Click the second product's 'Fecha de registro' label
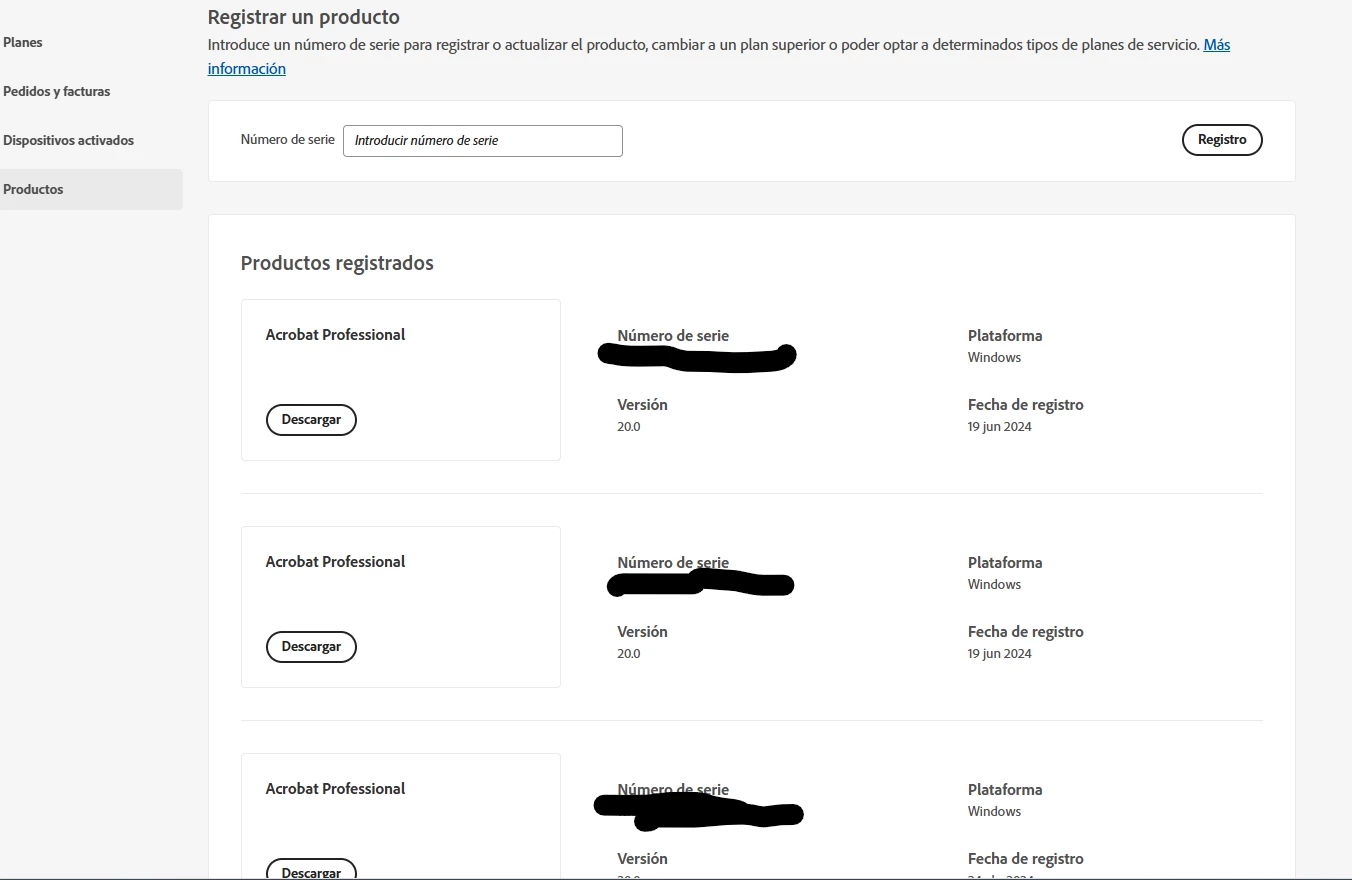The height and width of the screenshot is (880, 1352). (1026, 631)
